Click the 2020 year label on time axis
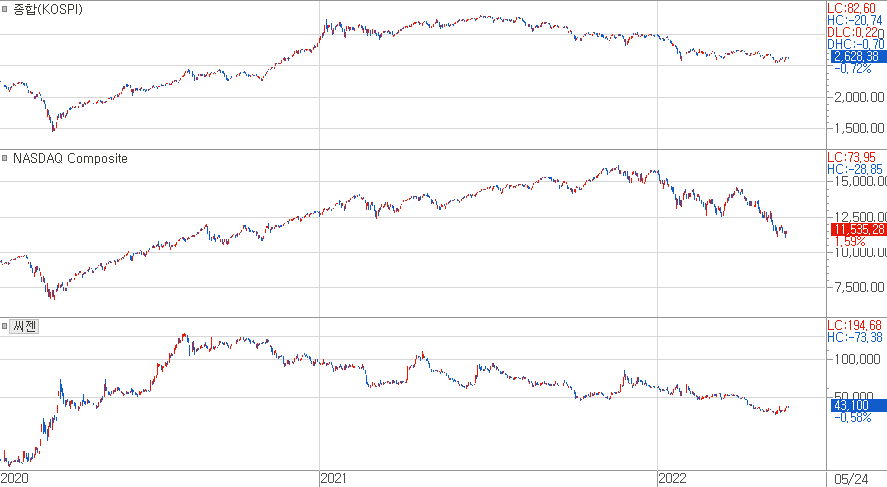This screenshot has width=887, height=487. 14,479
